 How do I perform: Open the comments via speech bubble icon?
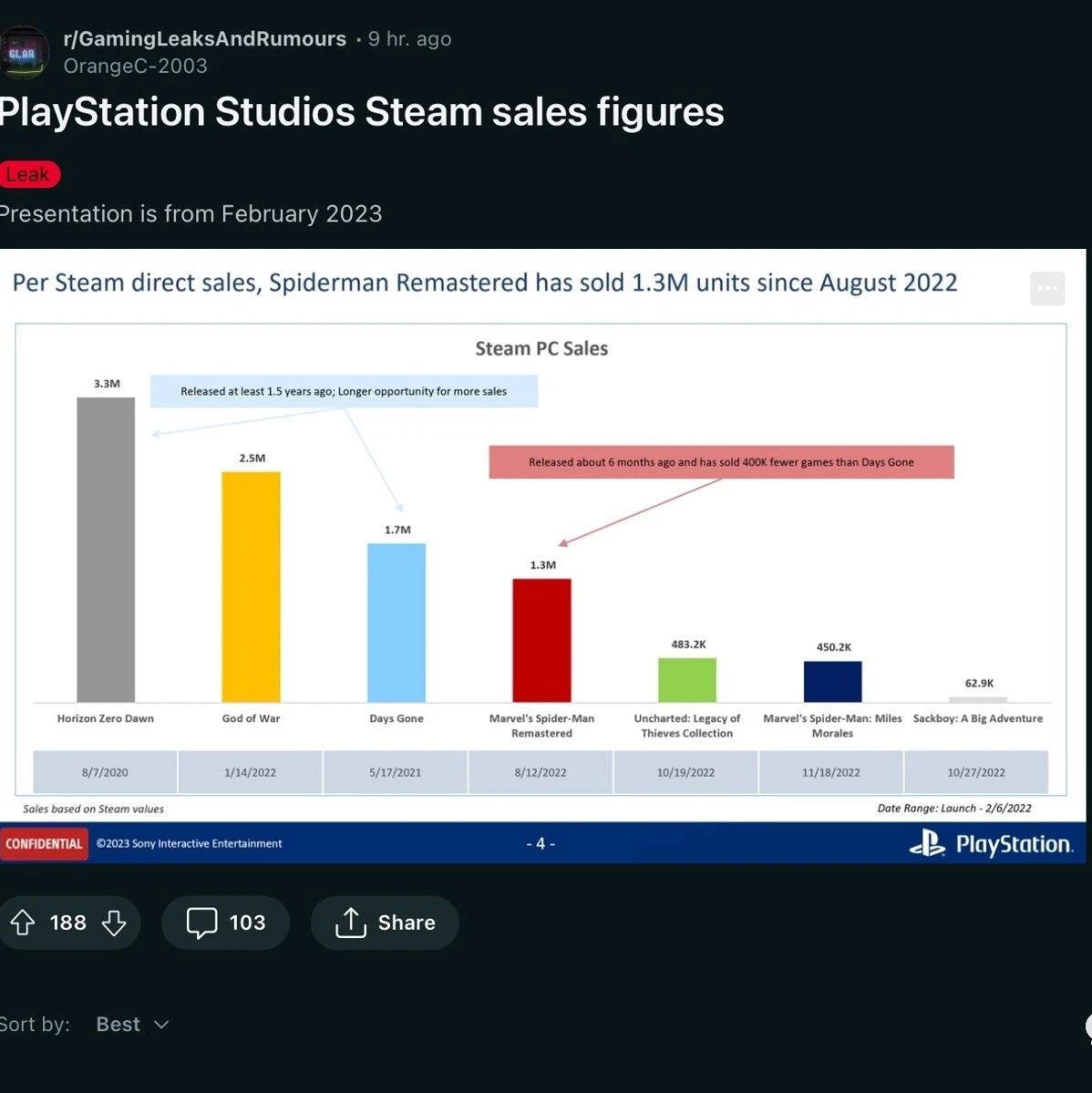point(201,923)
